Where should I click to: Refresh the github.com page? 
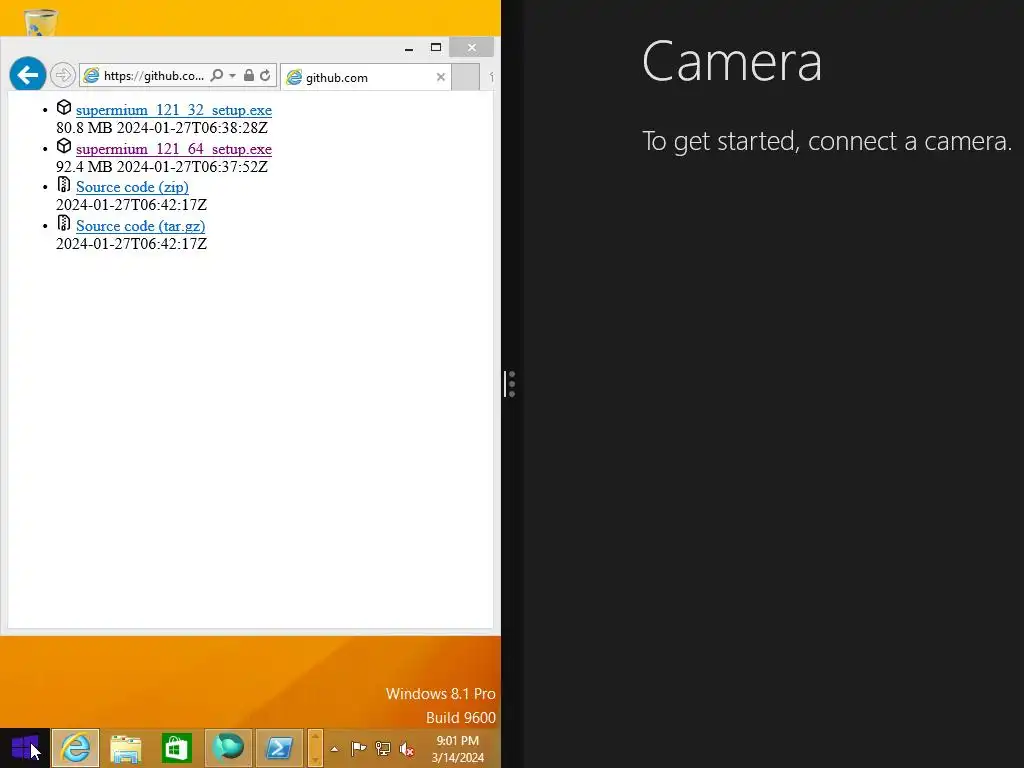click(265, 76)
